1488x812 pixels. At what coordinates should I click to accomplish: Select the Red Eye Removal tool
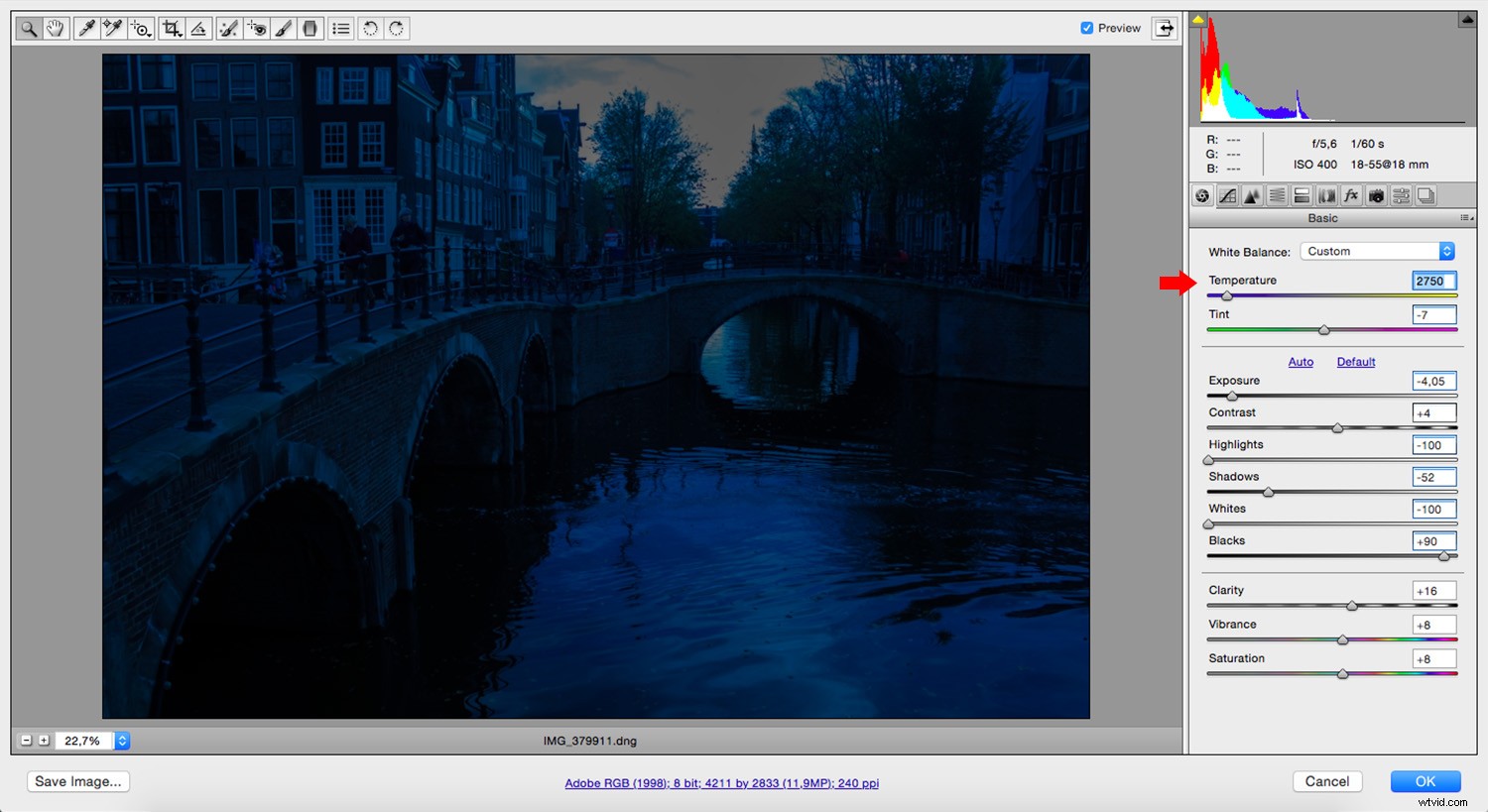click(x=256, y=28)
